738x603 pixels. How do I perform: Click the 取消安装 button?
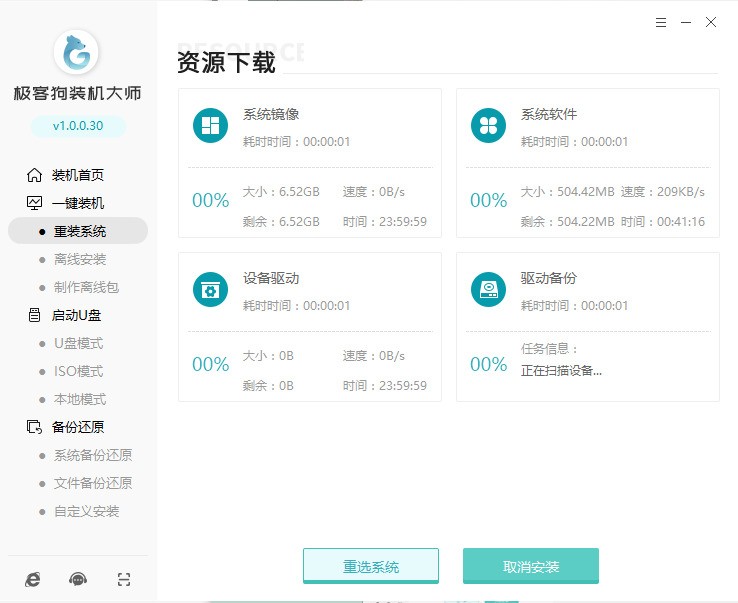(x=531, y=566)
